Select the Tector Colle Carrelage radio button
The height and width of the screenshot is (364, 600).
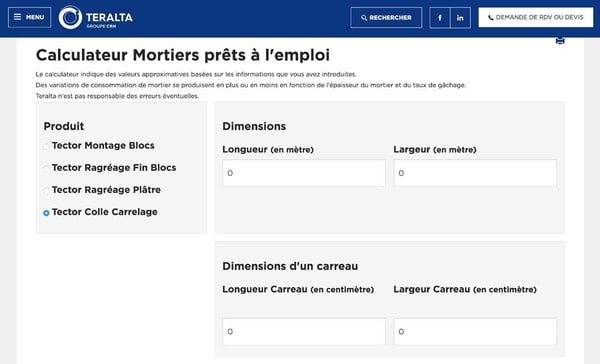[46, 213]
